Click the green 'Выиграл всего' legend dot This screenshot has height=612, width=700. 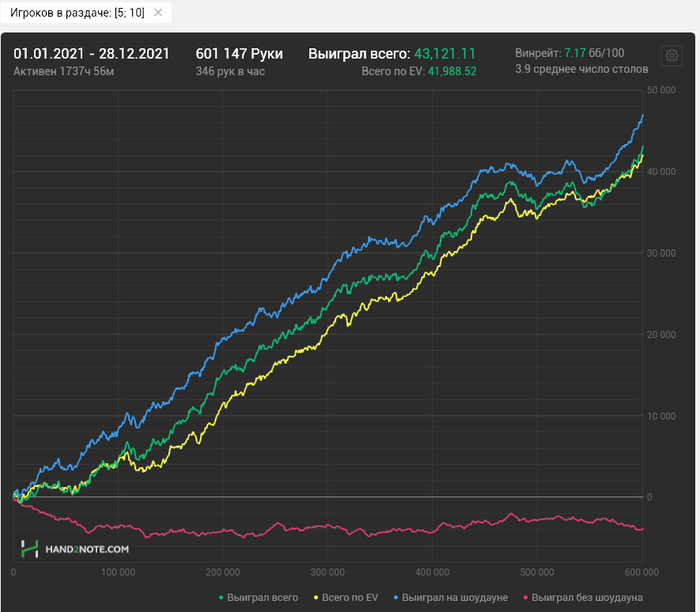(x=221, y=598)
